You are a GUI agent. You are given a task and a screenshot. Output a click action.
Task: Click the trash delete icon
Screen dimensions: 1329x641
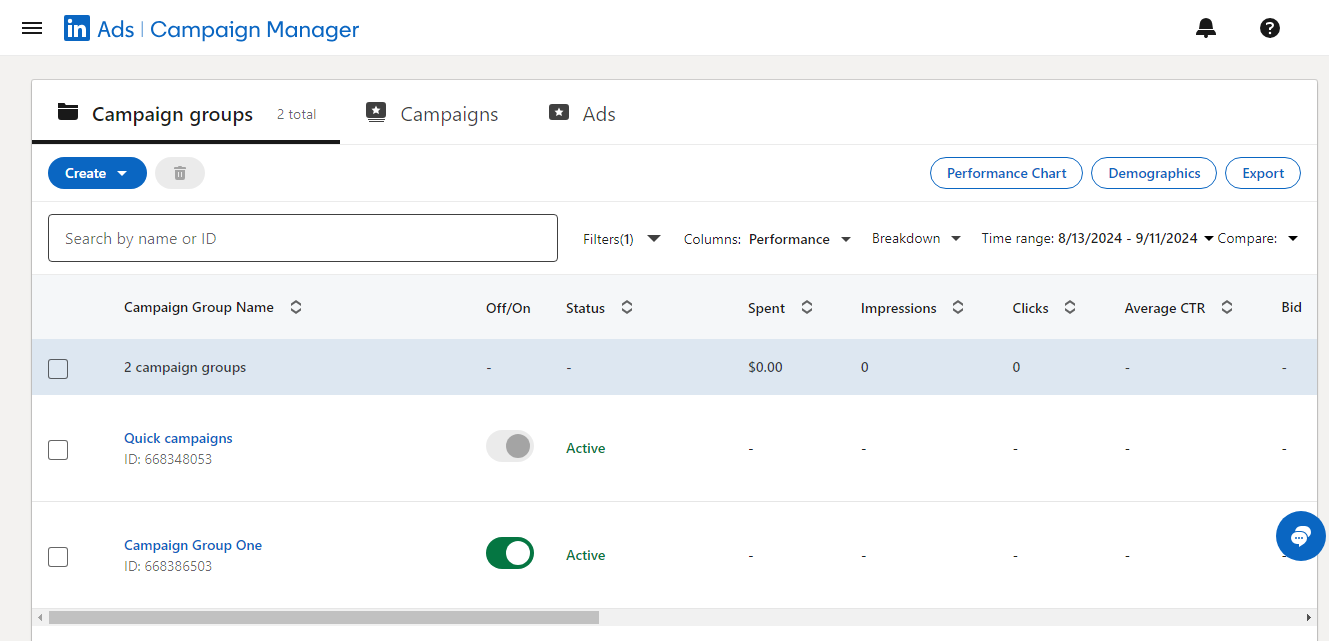180,173
